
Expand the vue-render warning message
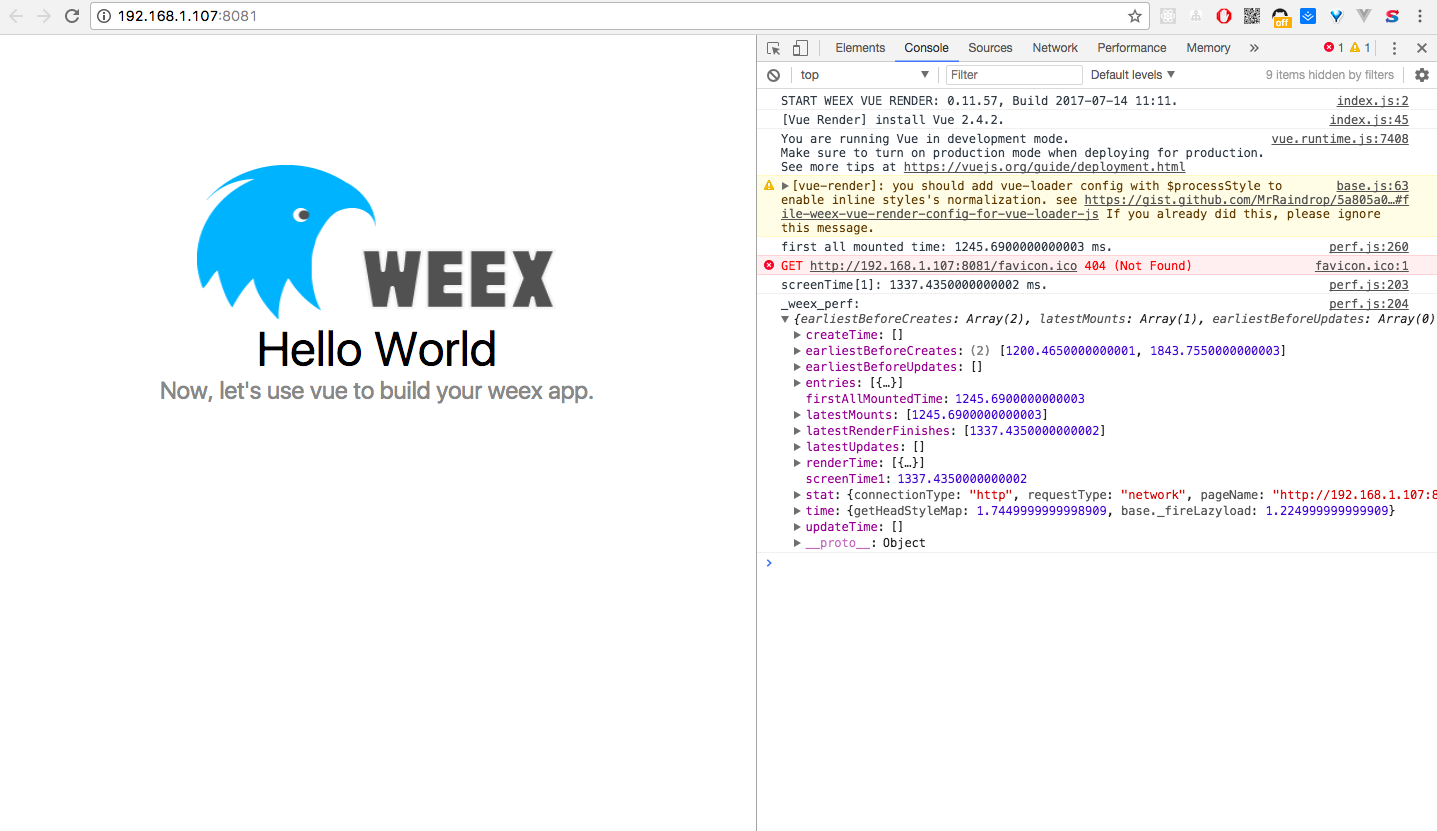786,186
